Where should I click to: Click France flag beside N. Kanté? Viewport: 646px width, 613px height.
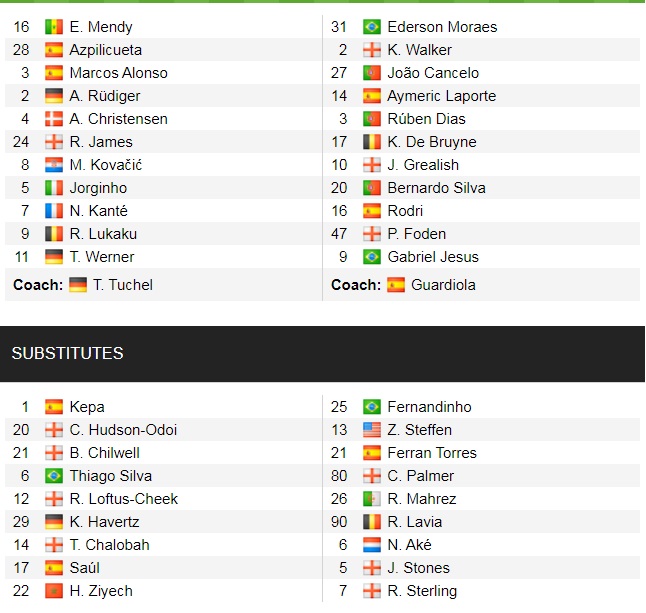point(54,211)
